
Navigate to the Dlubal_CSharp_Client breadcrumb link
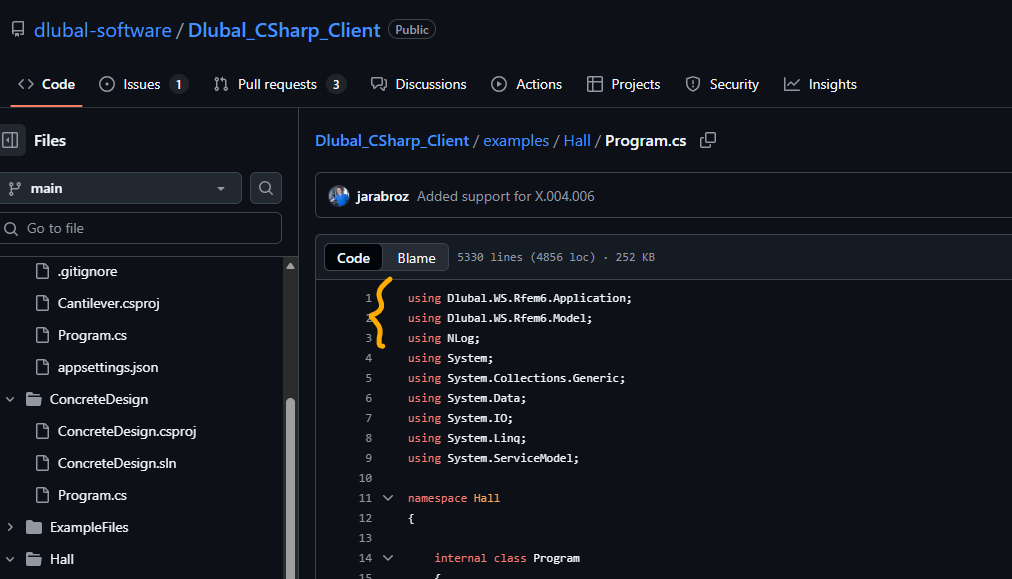pos(392,141)
